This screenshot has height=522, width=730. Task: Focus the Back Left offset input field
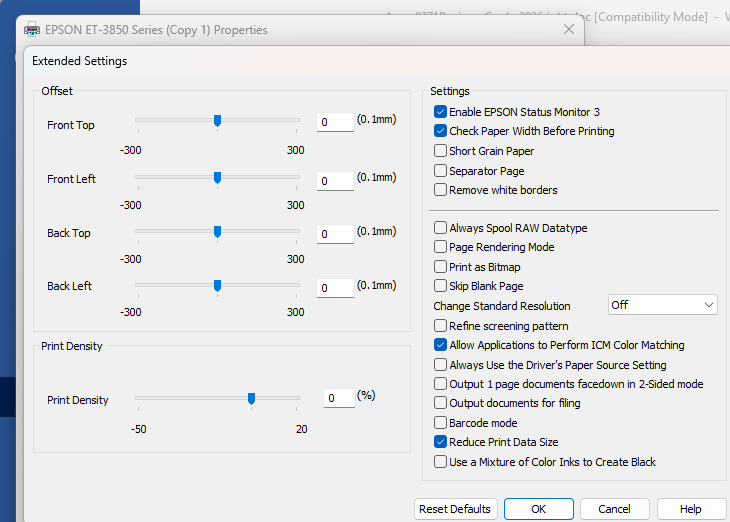335,288
